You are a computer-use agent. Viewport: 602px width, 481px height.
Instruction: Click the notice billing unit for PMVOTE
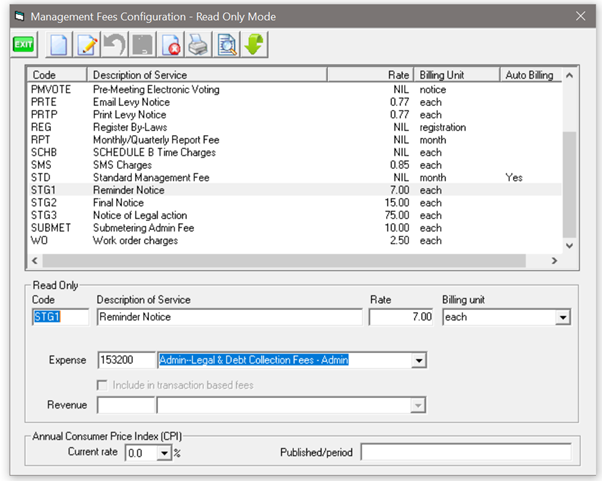(x=433, y=89)
